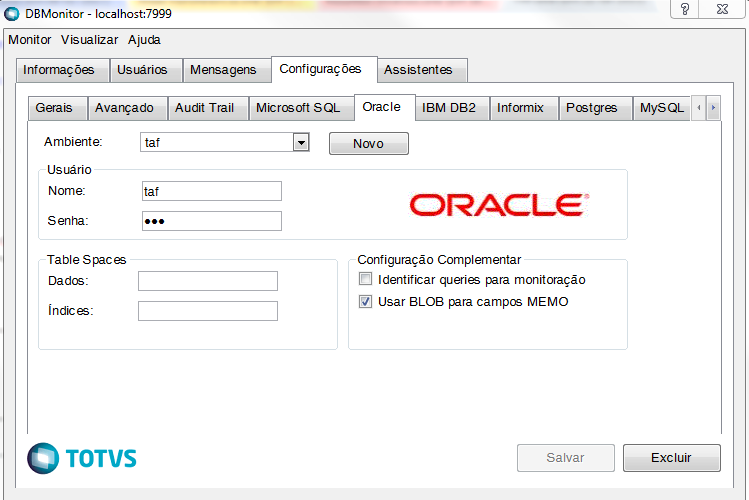This screenshot has height=500, width=749.
Task: Close the DBMonitor window
Action: (722, 9)
